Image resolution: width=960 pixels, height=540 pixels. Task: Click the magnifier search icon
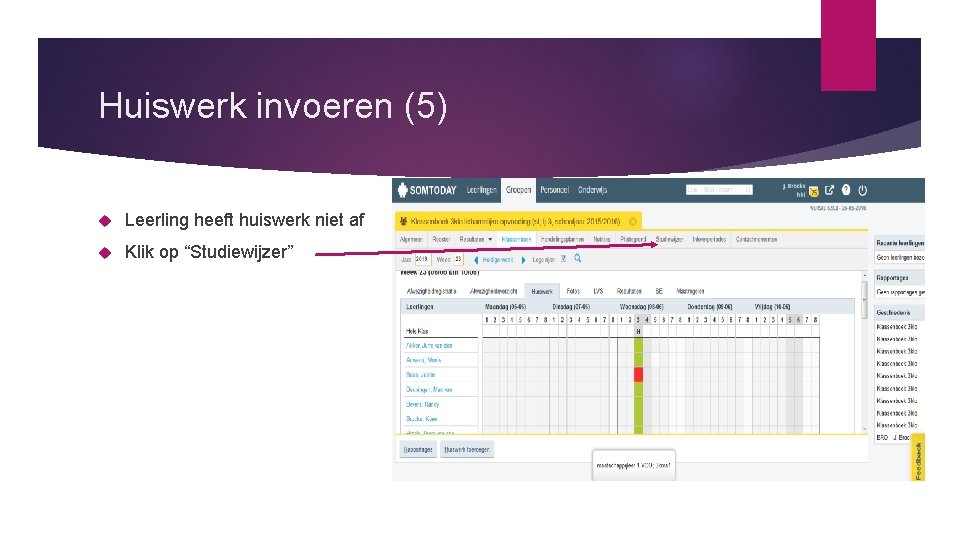coord(577,258)
